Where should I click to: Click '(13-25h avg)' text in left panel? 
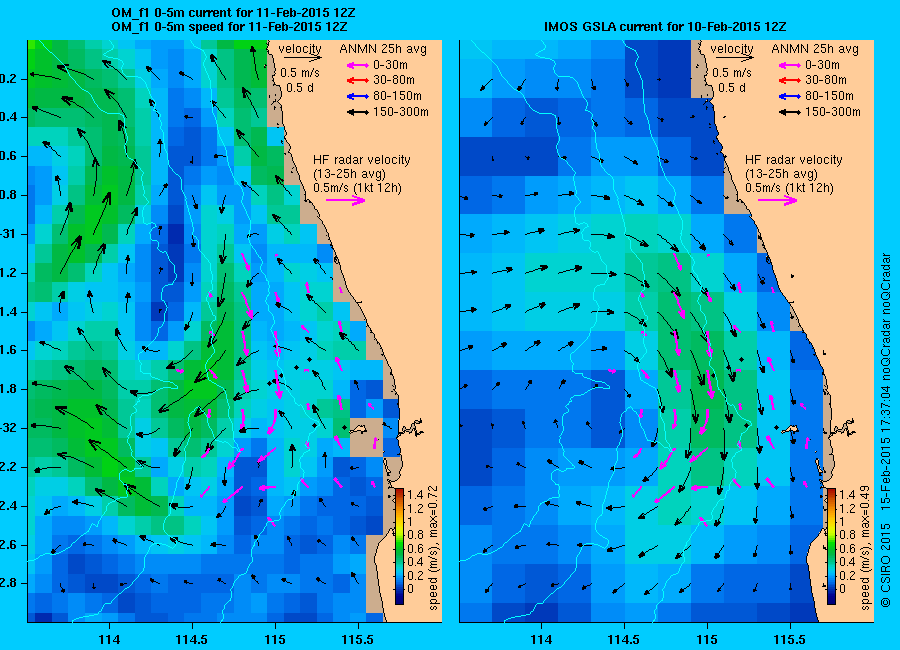349,174
